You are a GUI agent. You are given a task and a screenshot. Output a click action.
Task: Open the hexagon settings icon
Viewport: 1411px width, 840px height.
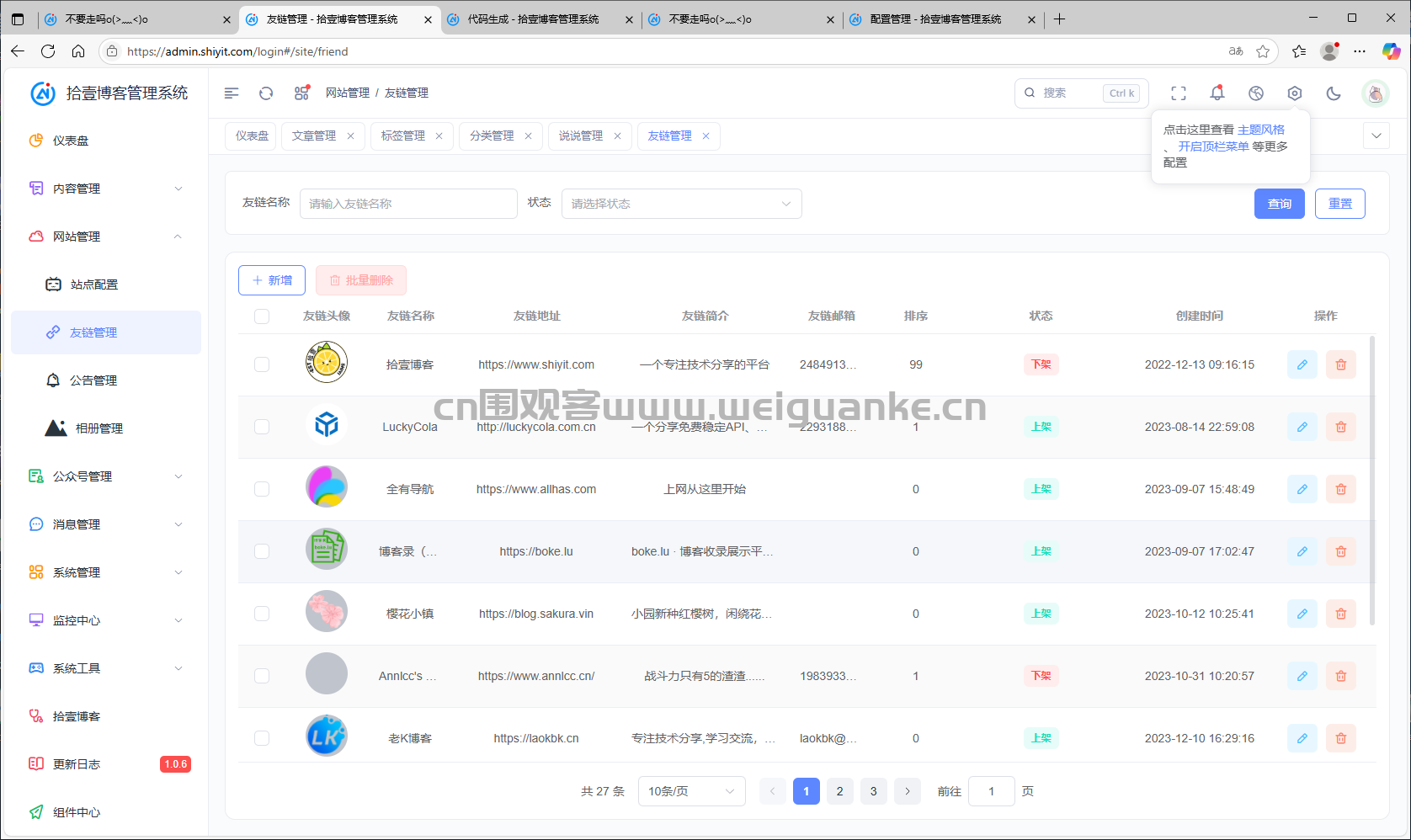pos(1295,93)
